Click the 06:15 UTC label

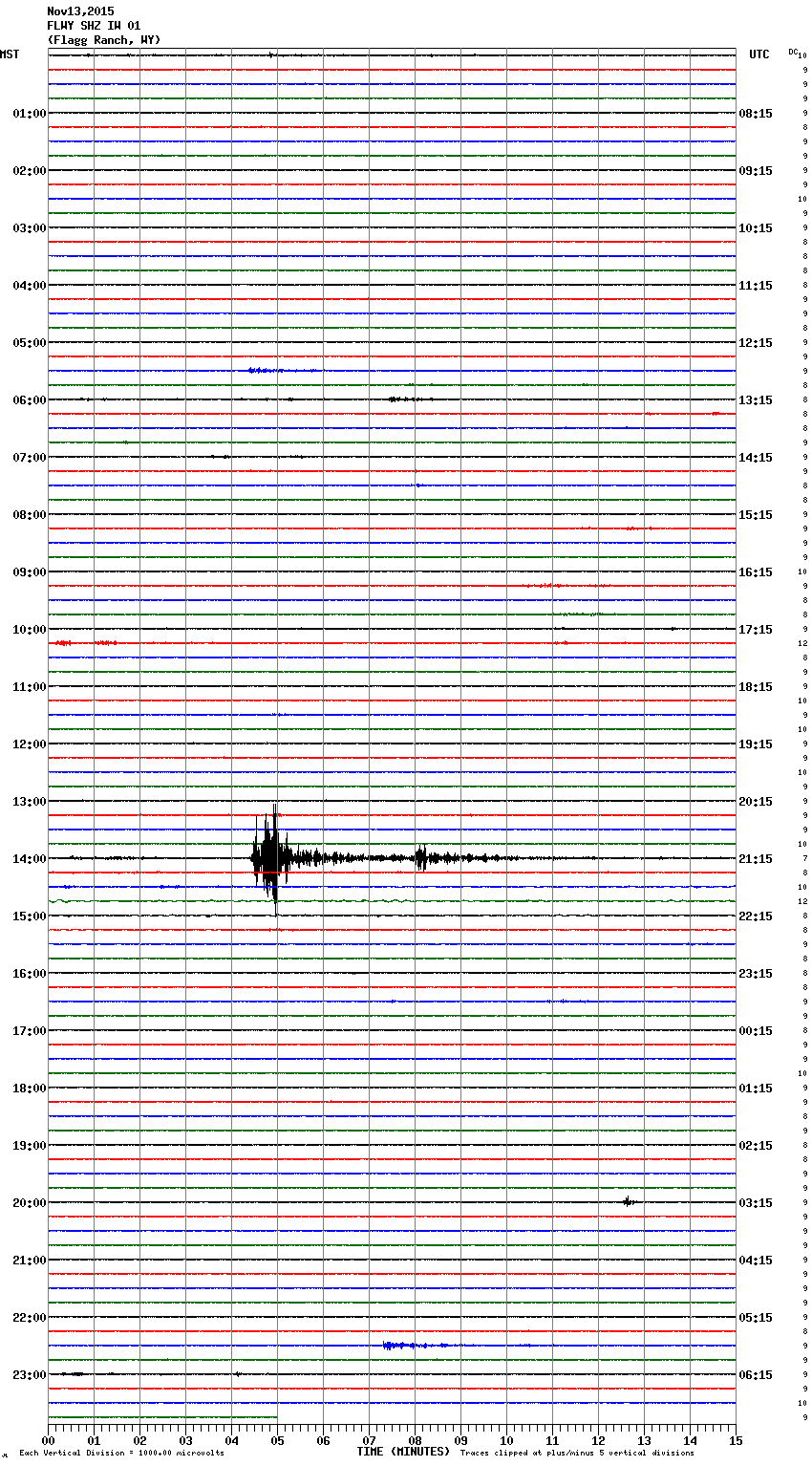[x=756, y=1375]
